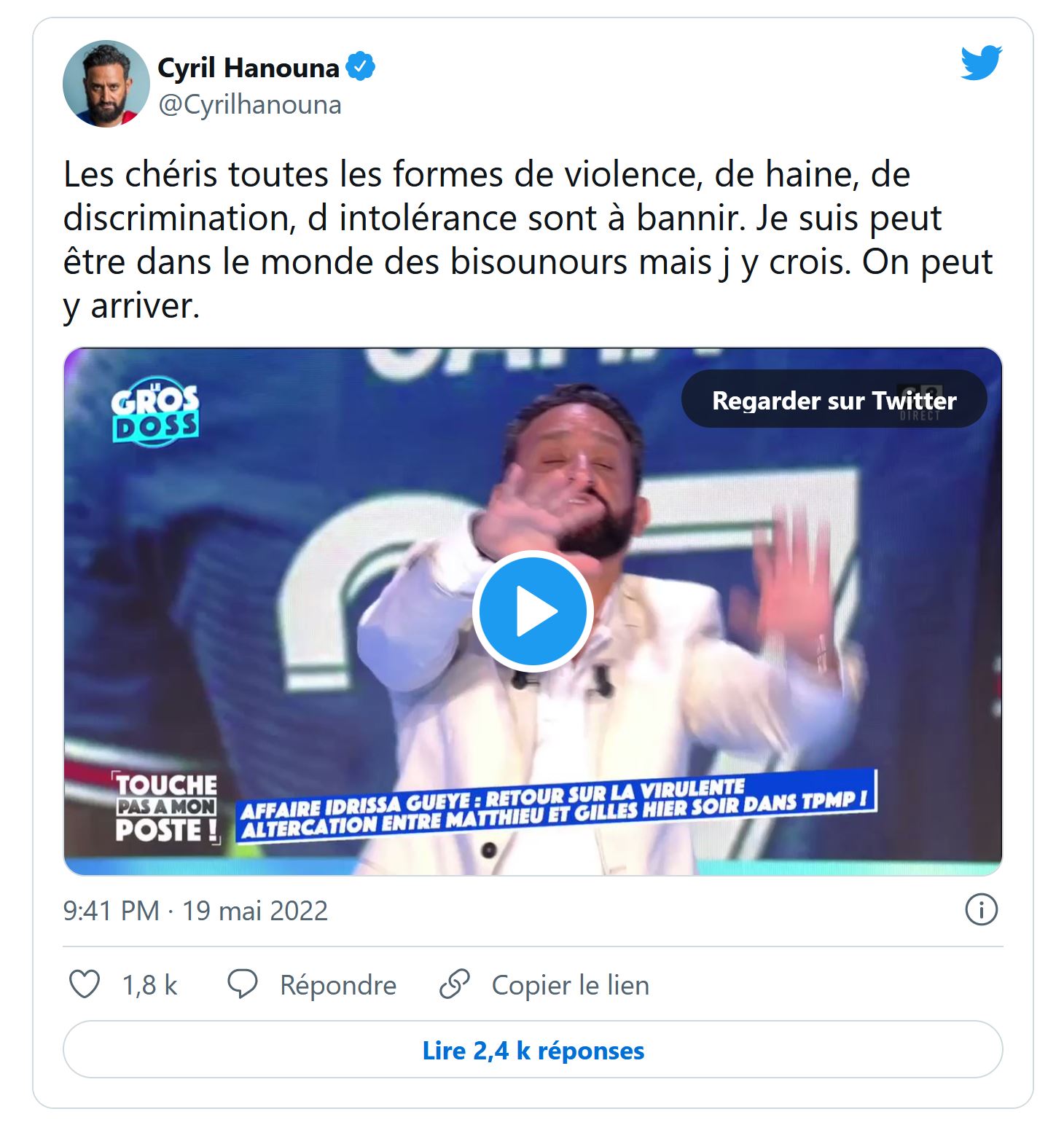
Task: Click the reply speech bubble icon
Action: click(243, 984)
